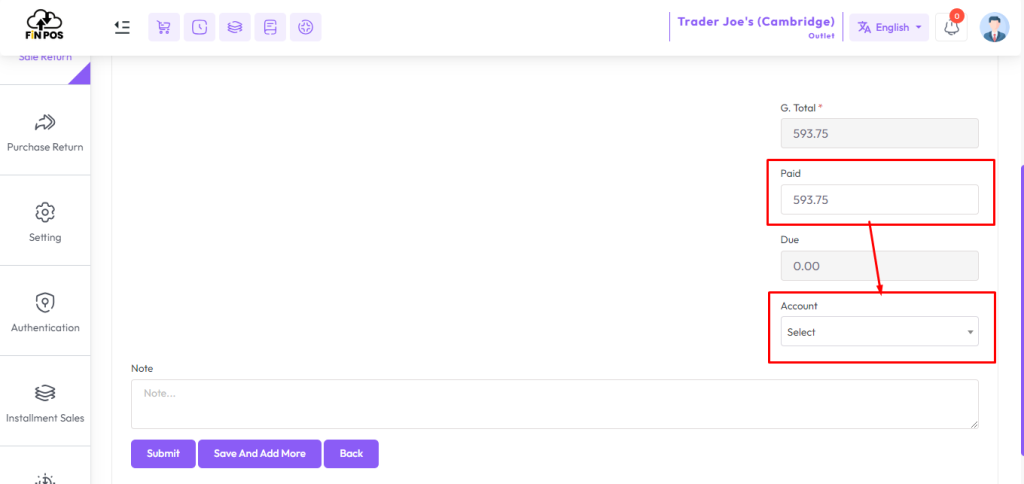Open Installment Sales menu item

click(x=45, y=400)
